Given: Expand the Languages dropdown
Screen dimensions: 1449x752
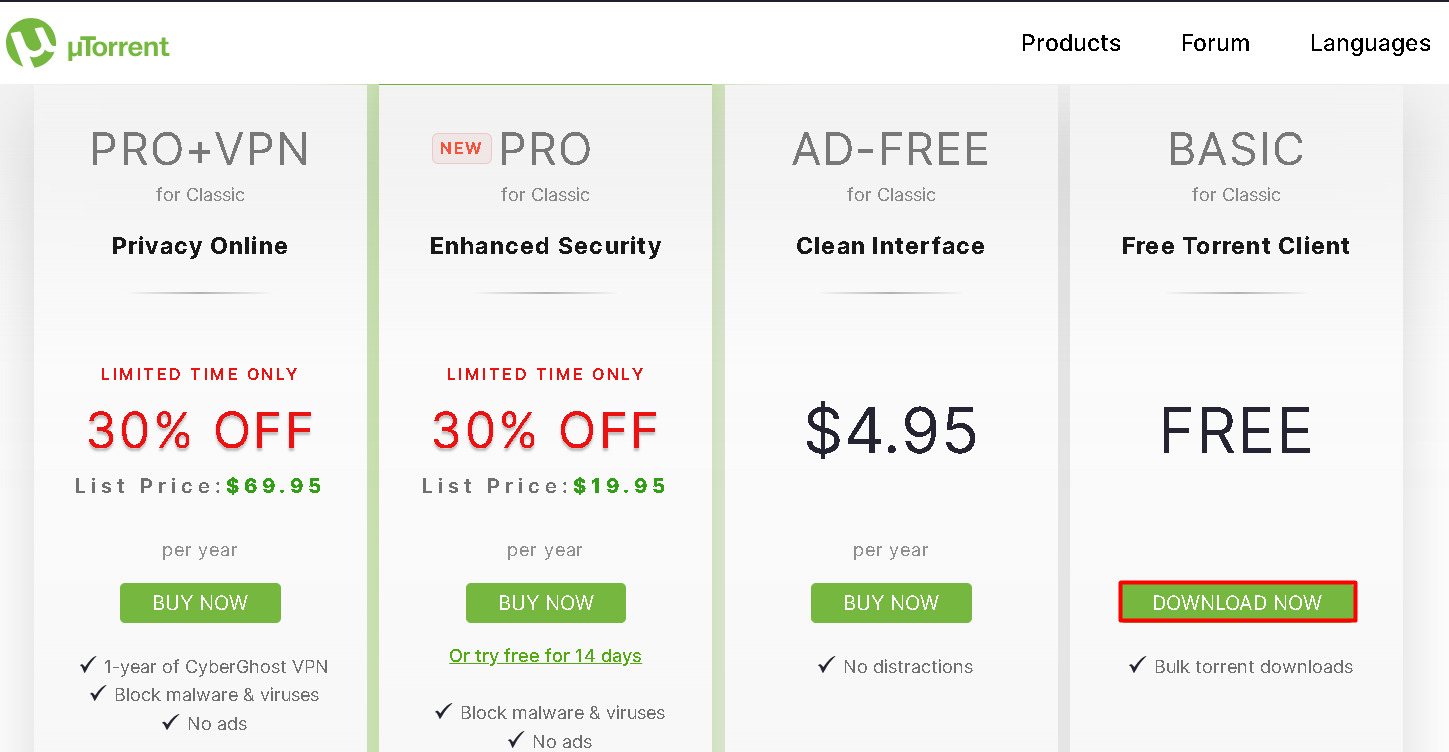Looking at the screenshot, I should tap(1369, 43).
